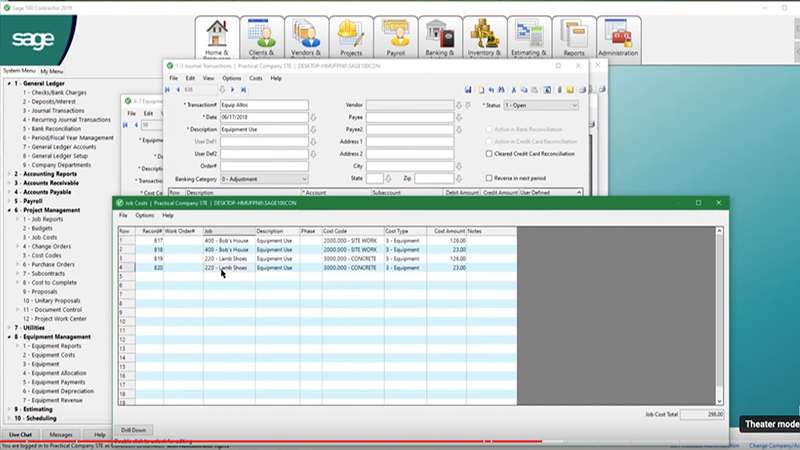The image size is (800, 450).
Task: Select Record# 817 cell in Job Costs
Action: pyautogui.click(x=149, y=240)
